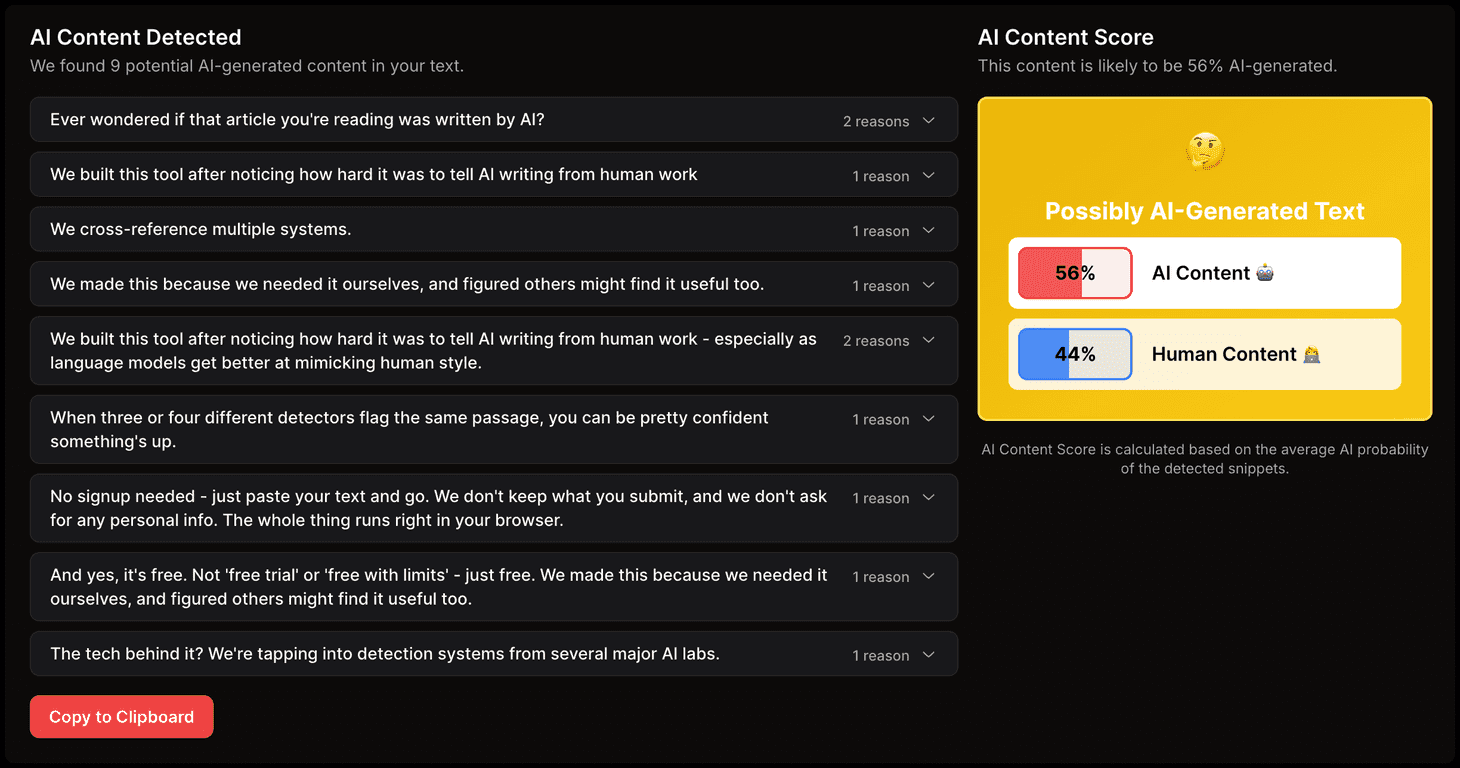The height and width of the screenshot is (768, 1460).
Task: Click the chevron next to 'And yes, it's free'
Action: 927,575
